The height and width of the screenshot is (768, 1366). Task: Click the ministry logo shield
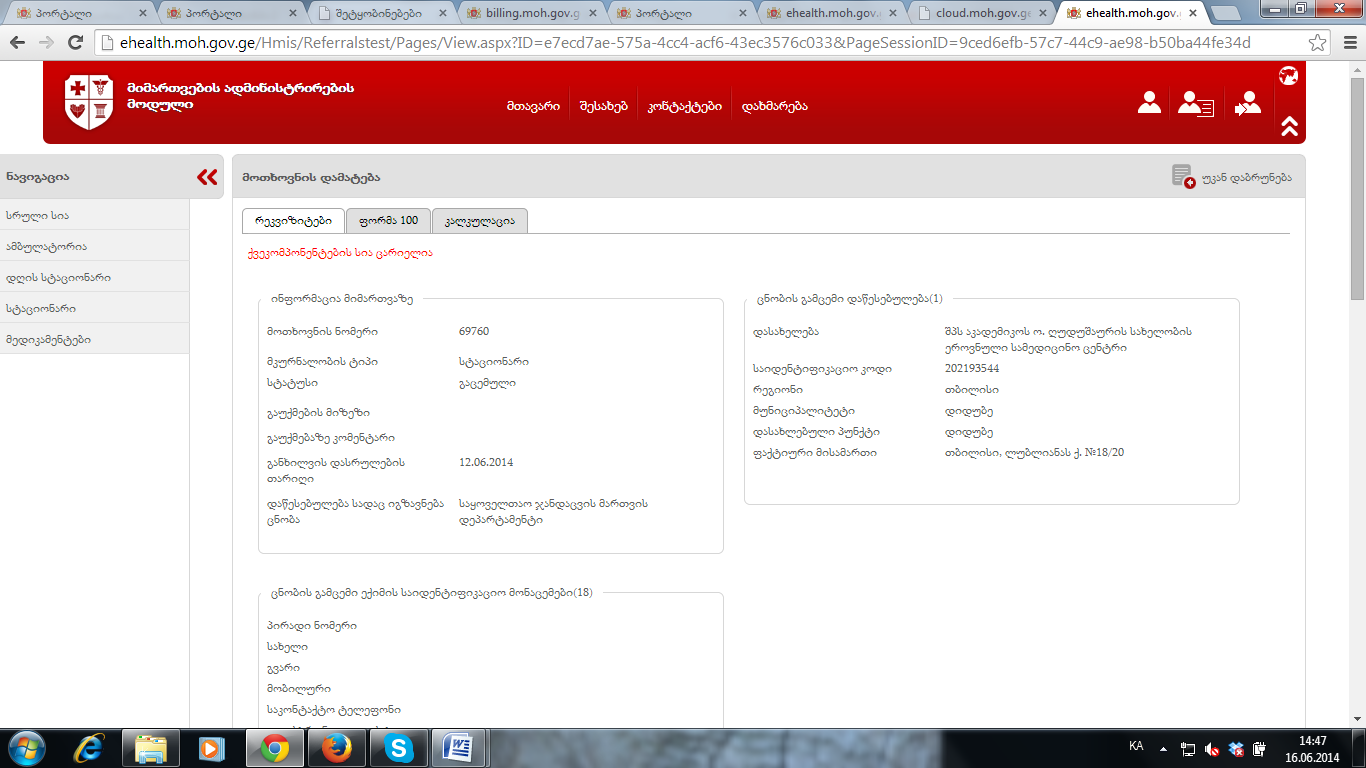pyautogui.click(x=89, y=102)
